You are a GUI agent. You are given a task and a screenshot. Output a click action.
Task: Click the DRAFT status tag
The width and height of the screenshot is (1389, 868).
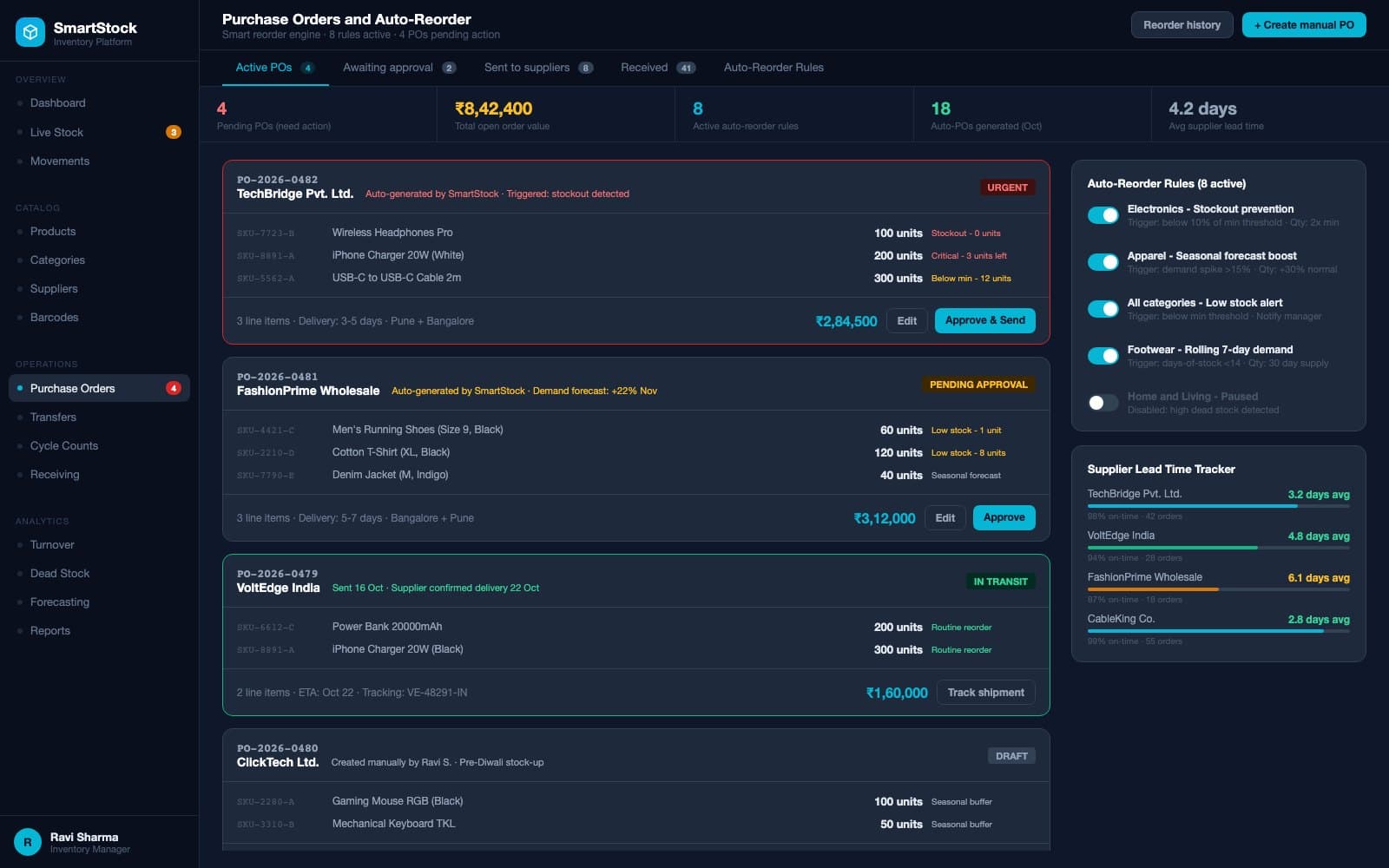[x=1011, y=756]
